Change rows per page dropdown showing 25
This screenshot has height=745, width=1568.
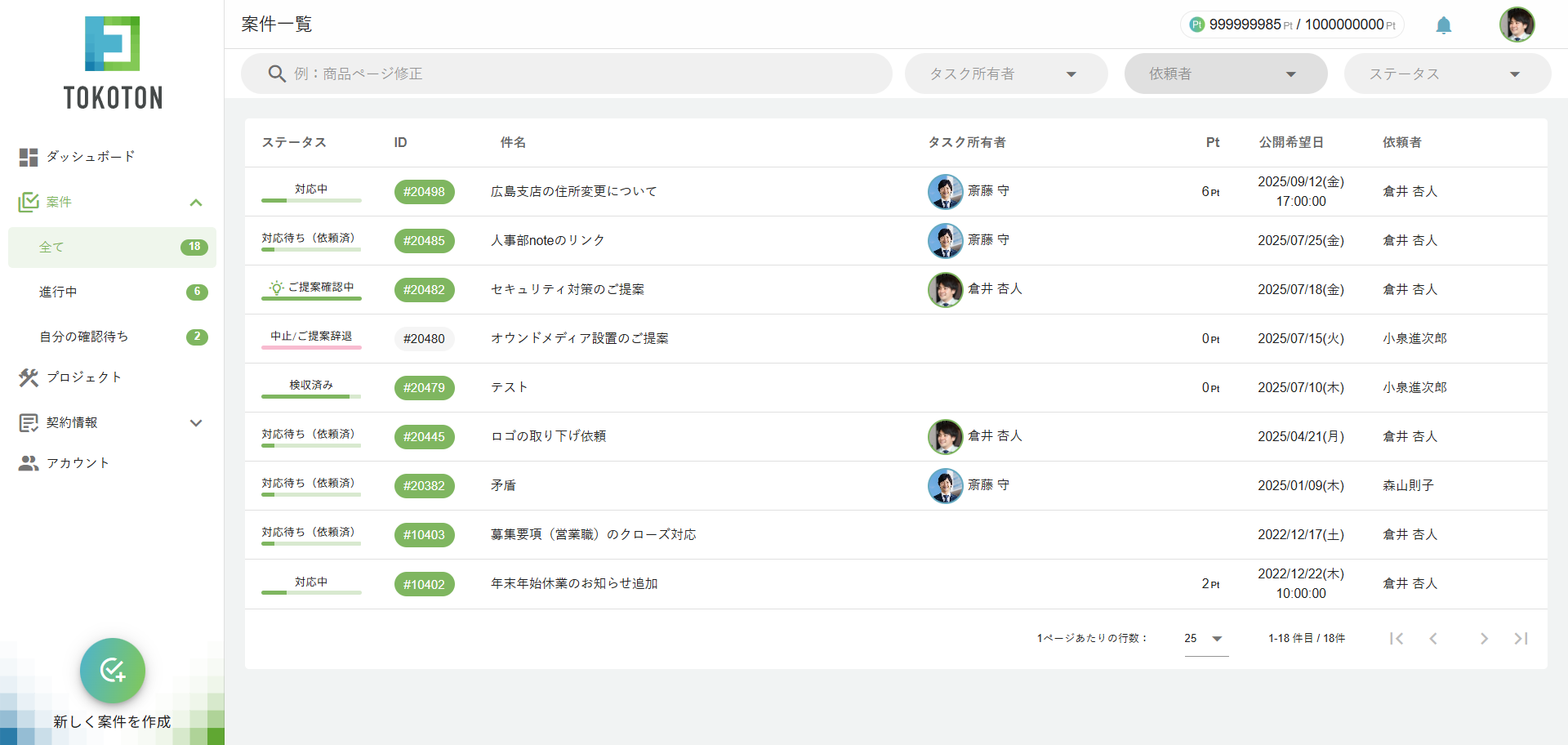(1205, 639)
